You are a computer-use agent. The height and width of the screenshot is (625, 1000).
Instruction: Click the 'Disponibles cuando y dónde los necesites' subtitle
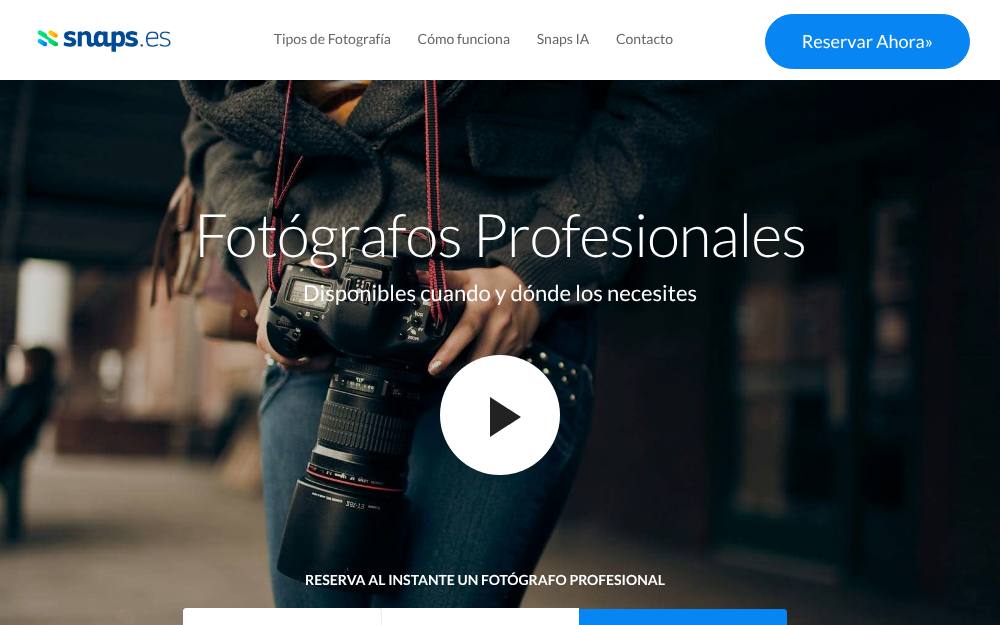500,293
